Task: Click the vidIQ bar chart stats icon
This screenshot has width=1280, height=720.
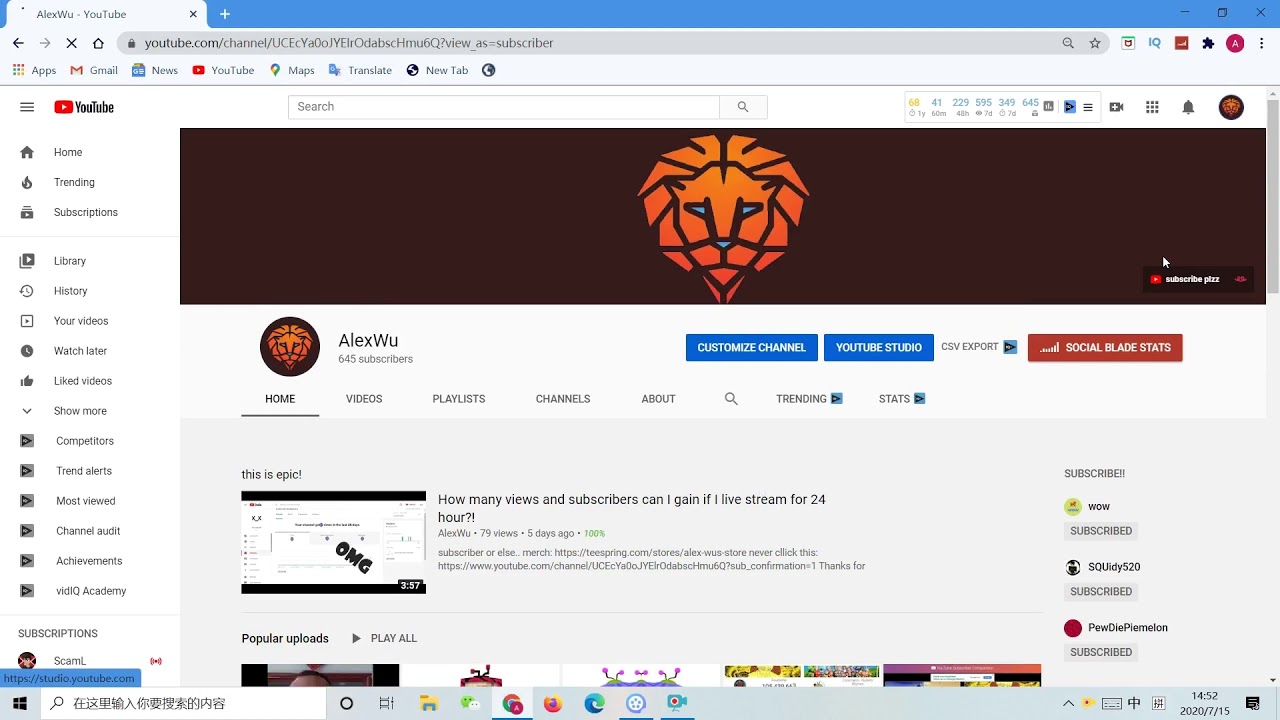Action: click(1048, 106)
